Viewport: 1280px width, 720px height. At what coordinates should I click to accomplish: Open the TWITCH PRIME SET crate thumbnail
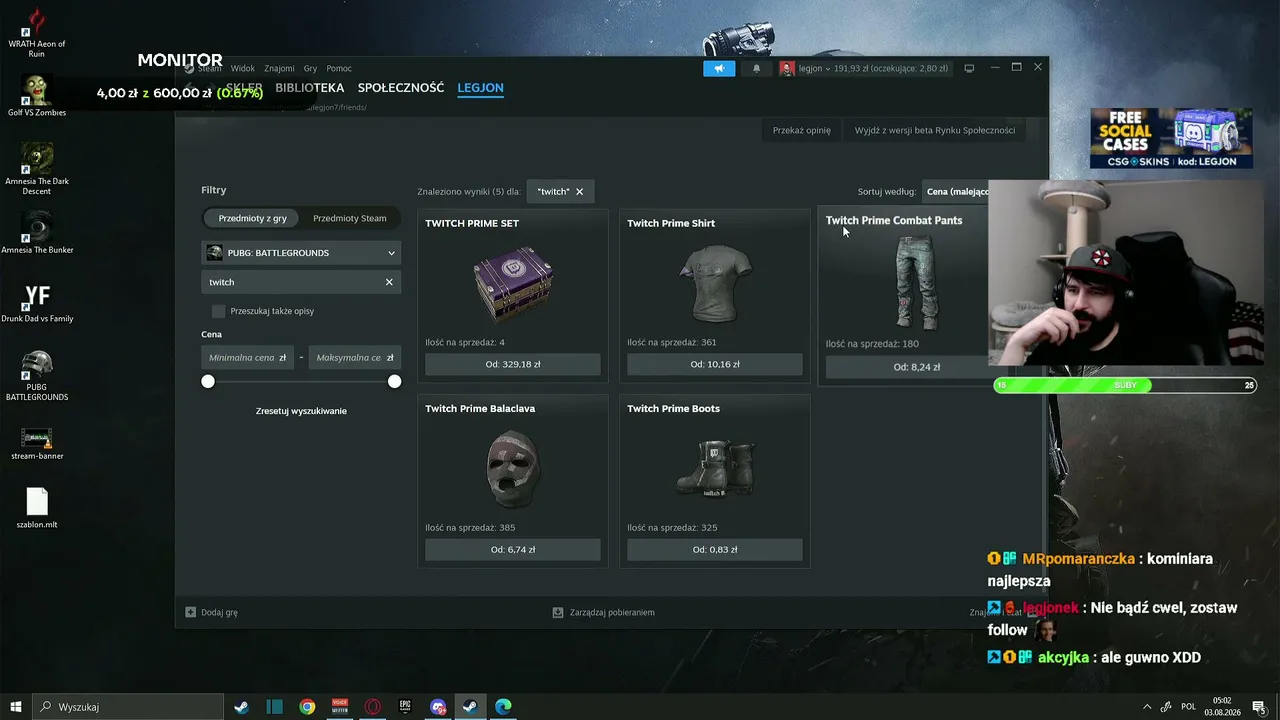(513, 283)
